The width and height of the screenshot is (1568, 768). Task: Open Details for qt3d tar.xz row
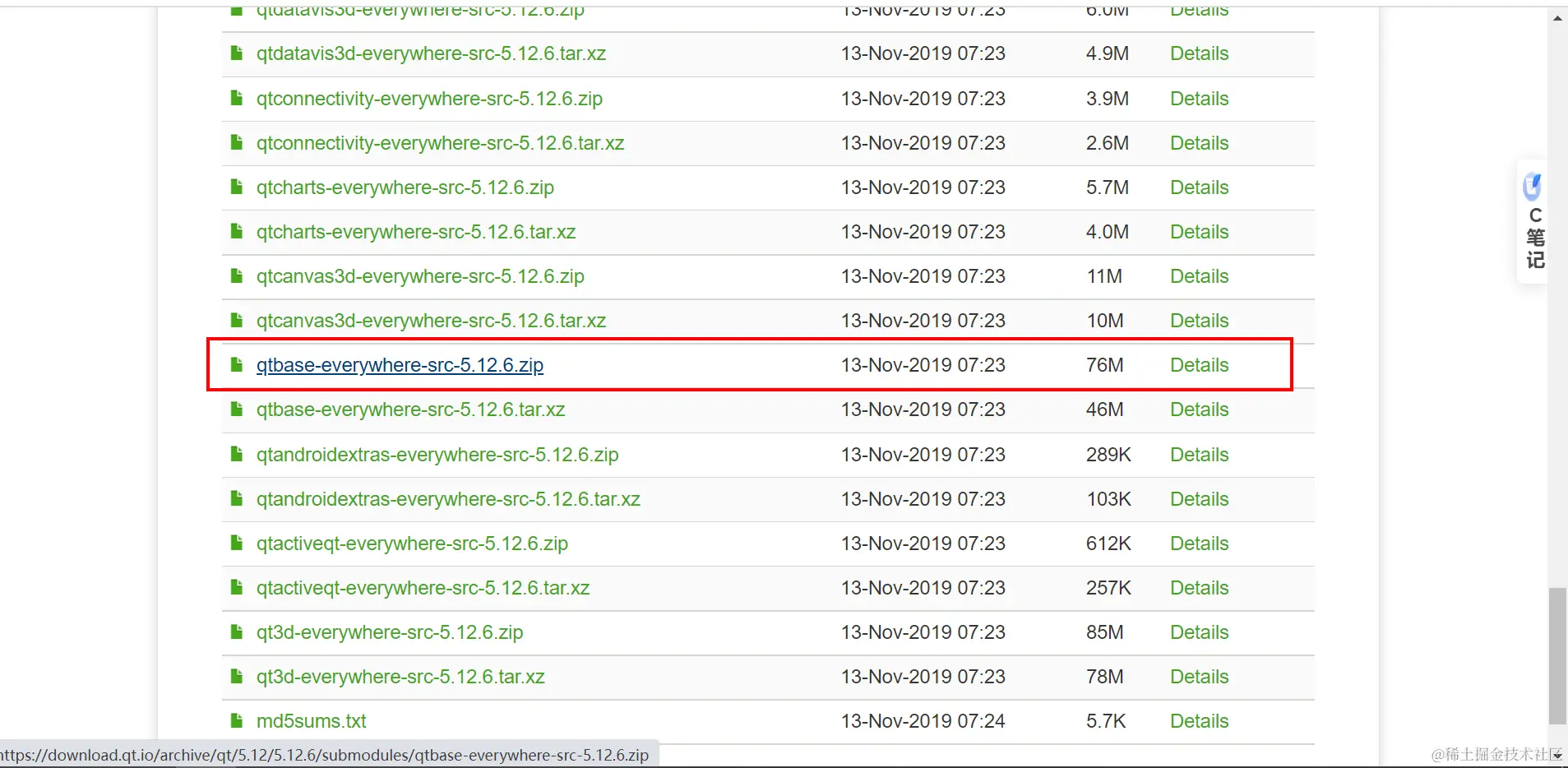coord(1199,677)
